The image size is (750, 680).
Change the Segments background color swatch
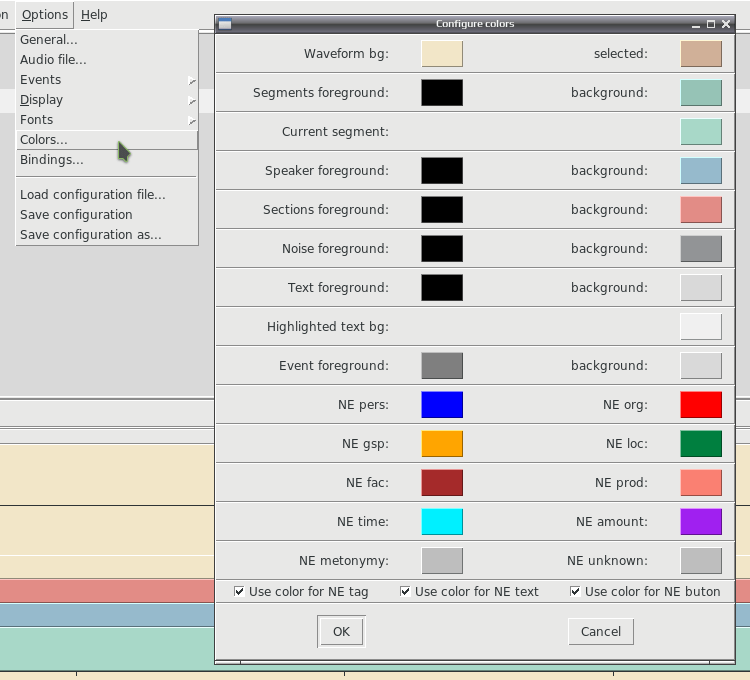click(701, 92)
